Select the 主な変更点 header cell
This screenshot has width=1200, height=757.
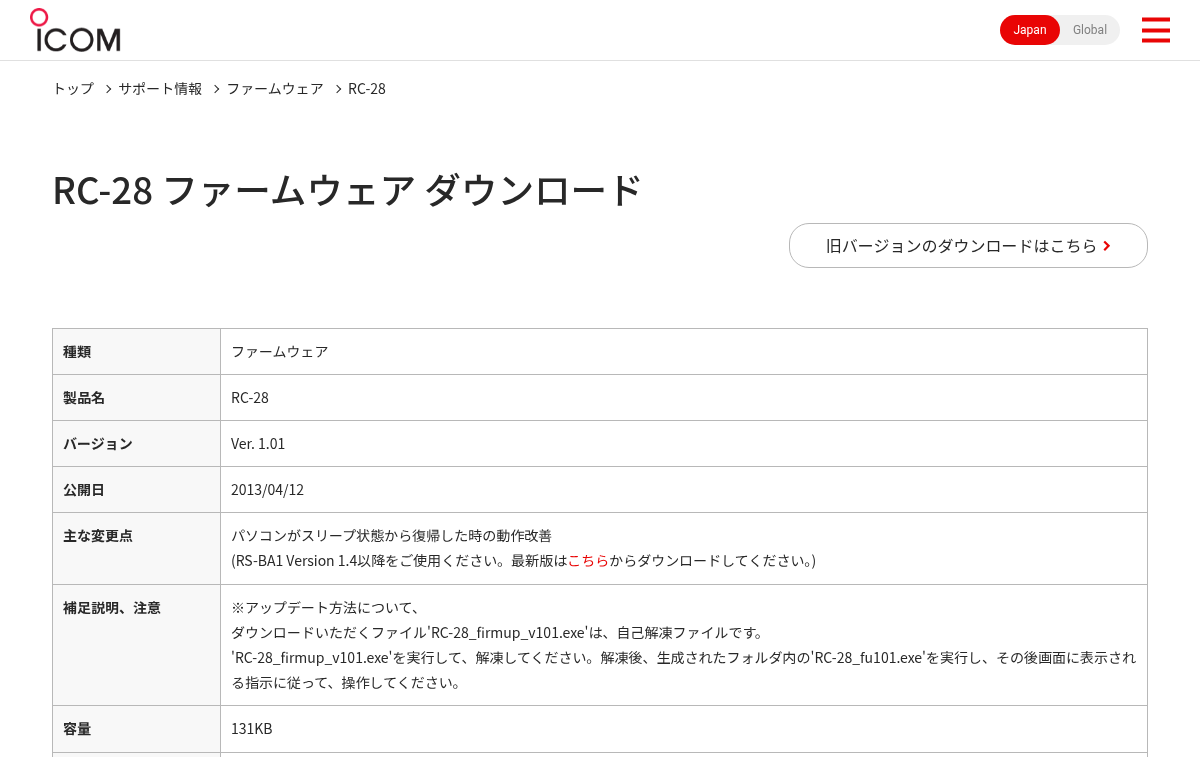click(x=136, y=548)
